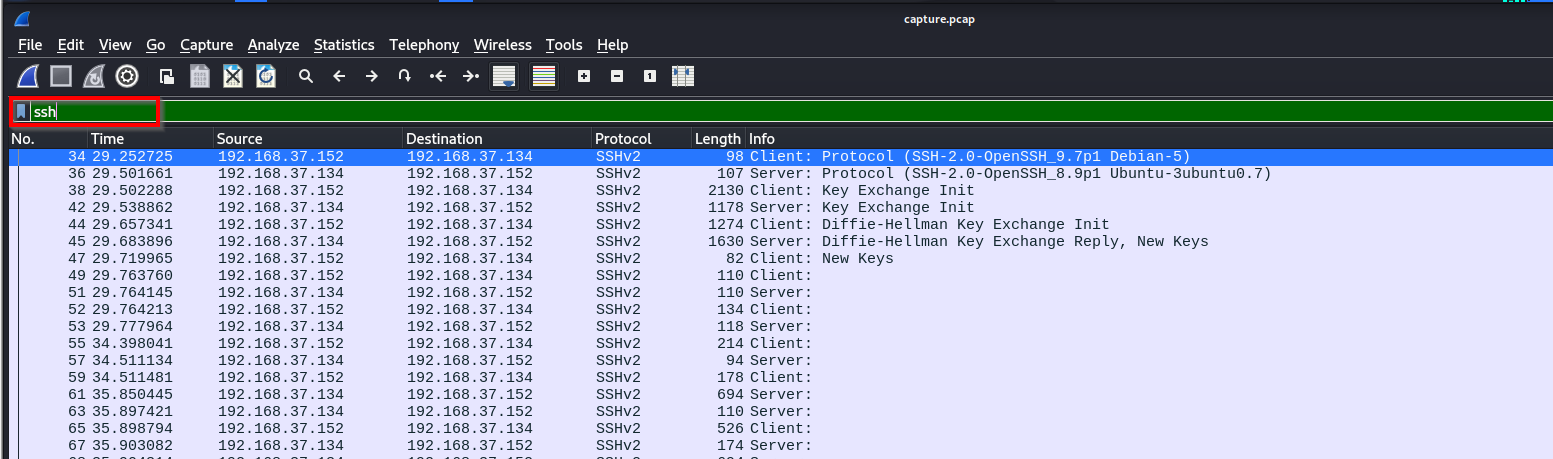This screenshot has width=1553, height=459.
Task: Select packet 45 Diffie-Hellman Key Exchange Reply
Action: point(781,242)
